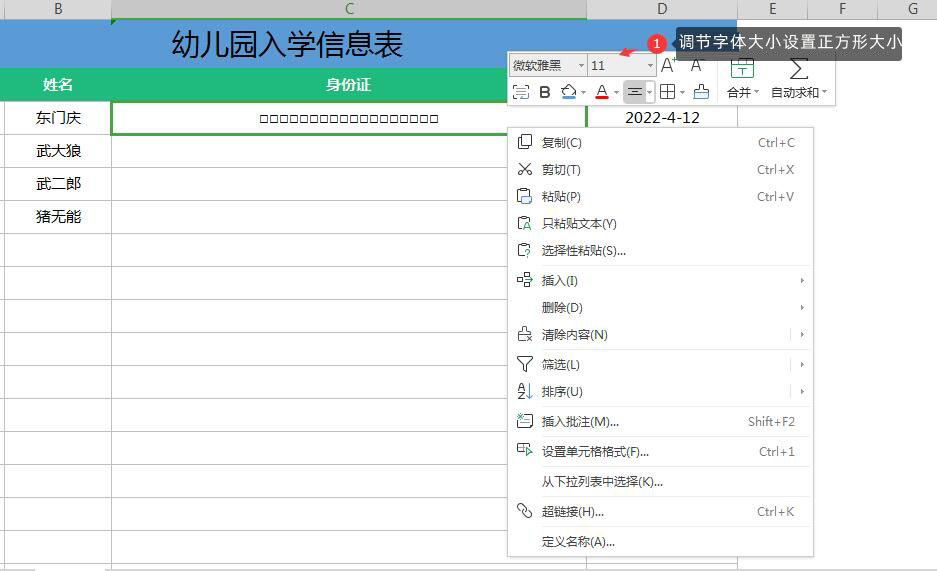The image size is (937, 571).
Task: Click the empty 身份证 cell beside 武大狼
Action: (x=309, y=151)
